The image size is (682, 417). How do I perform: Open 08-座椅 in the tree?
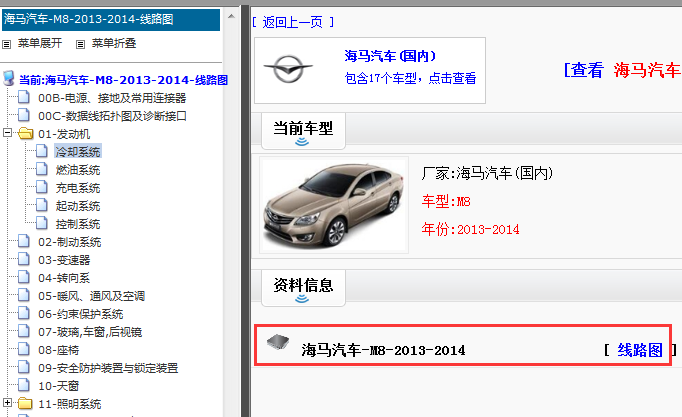(x=59, y=350)
